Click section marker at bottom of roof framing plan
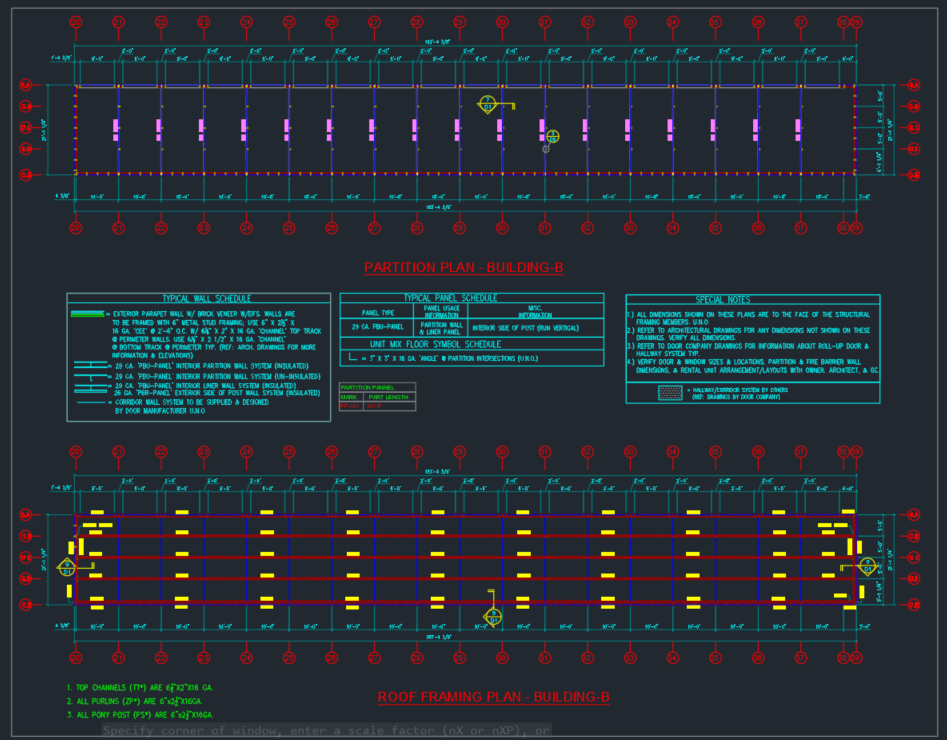 click(x=493, y=617)
